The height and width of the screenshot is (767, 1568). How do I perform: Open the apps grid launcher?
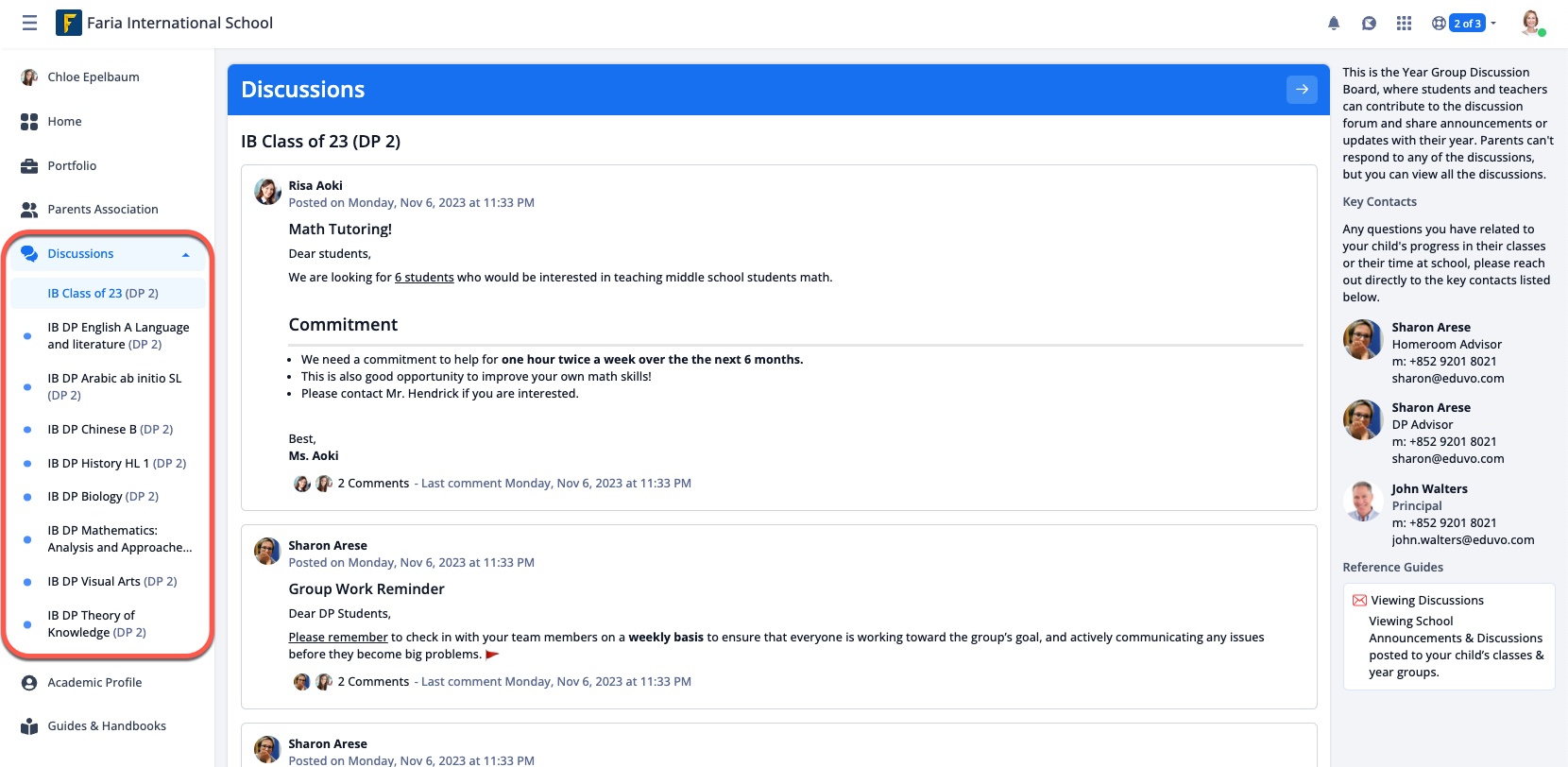point(1404,24)
